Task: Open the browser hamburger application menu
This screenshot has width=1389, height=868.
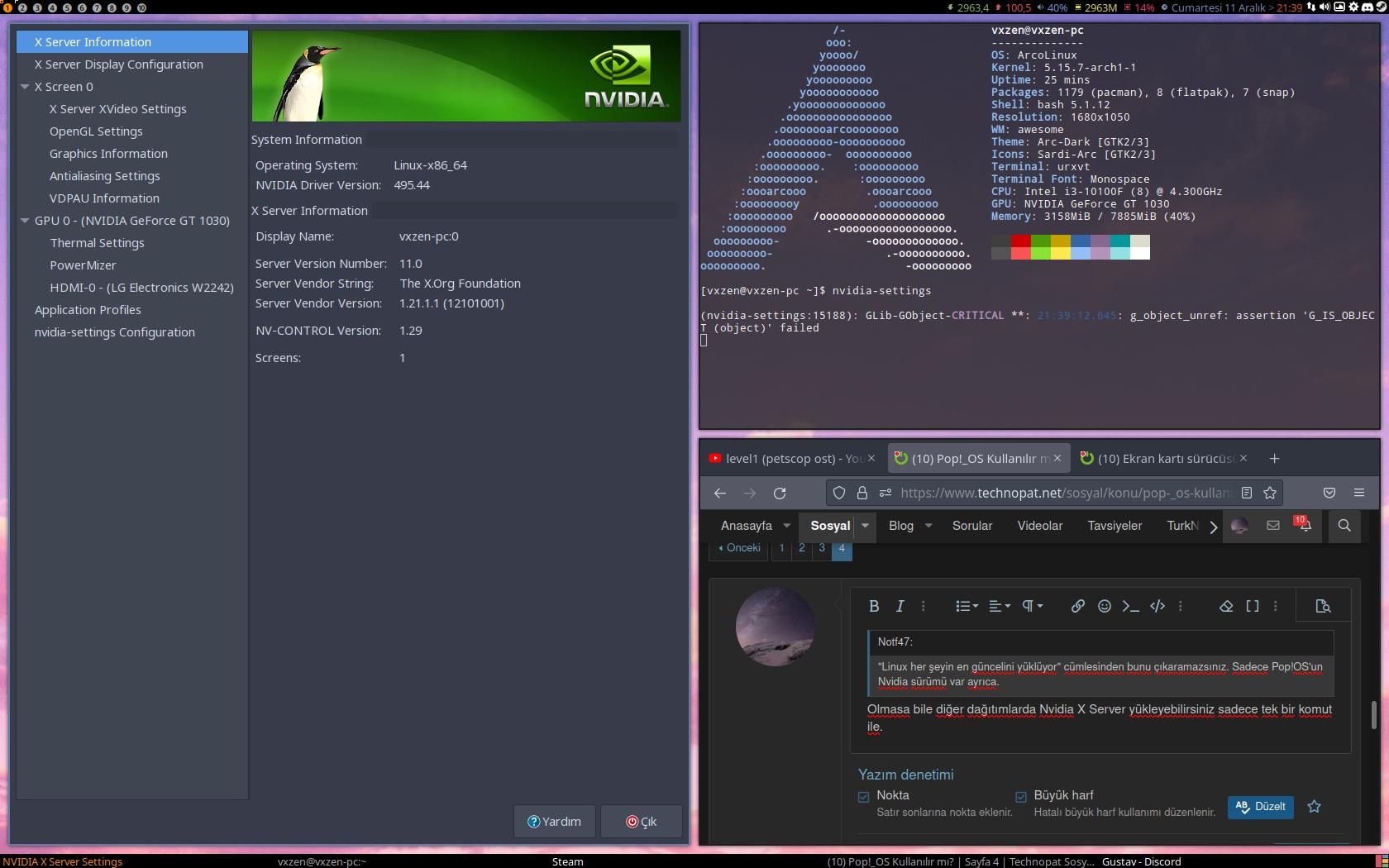Action: coord(1359,493)
